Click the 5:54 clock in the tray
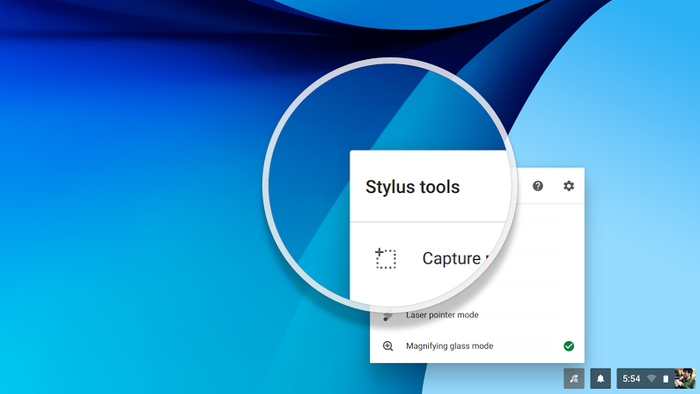The width and height of the screenshot is (700, 394). pyautogui.click(x=631, y=378)
